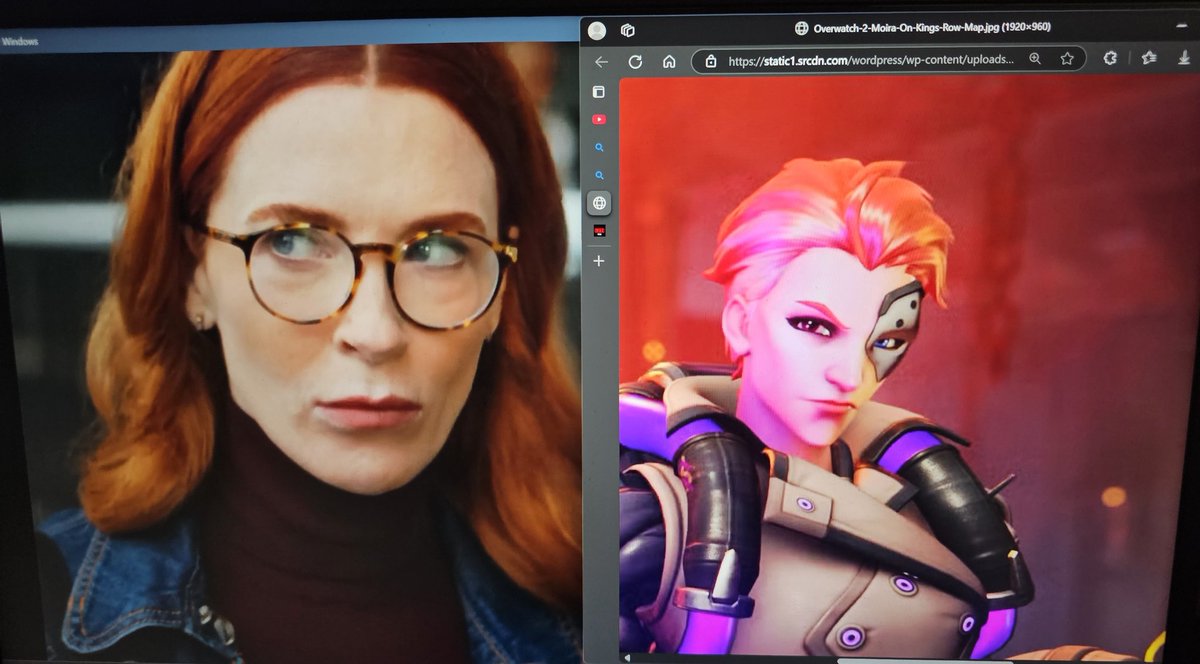Open the Workspaces icon in title bar
The height and width of the screenshot is (664, 1200).
628,30
